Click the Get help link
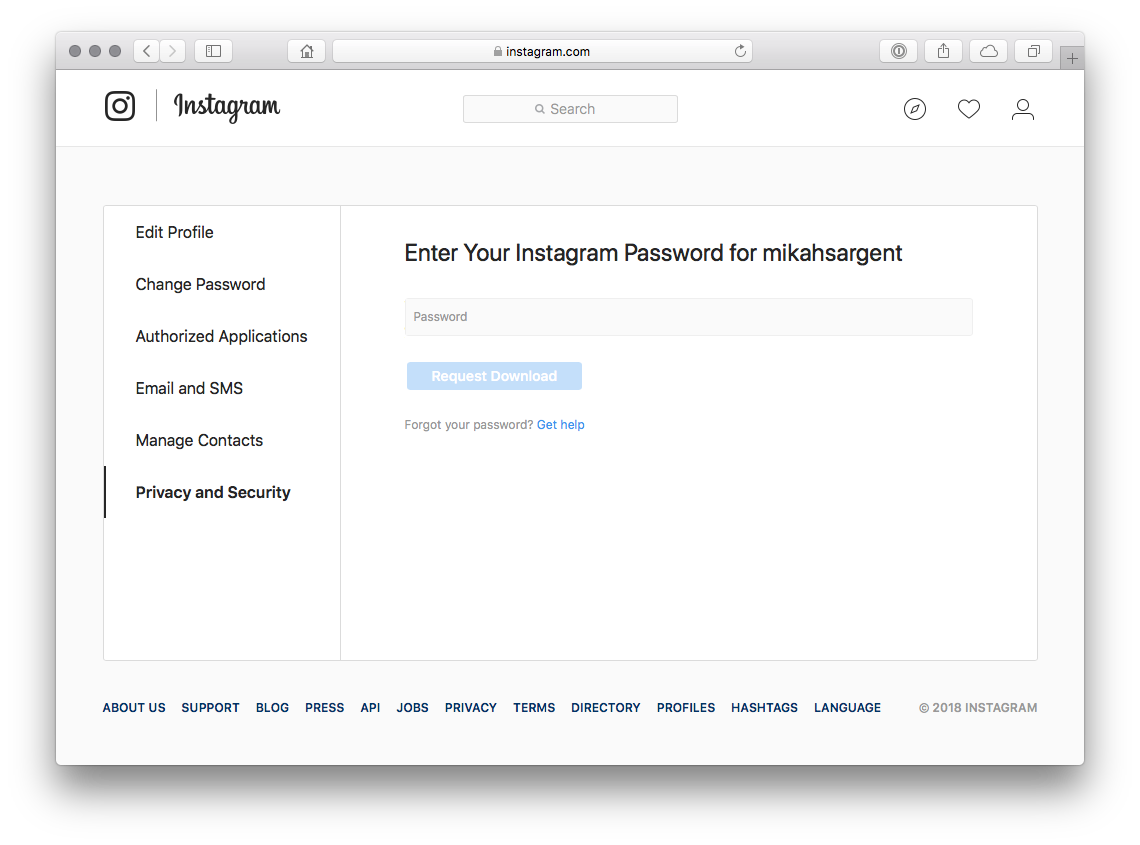The width and height of the screenshot is (1140, 845). pos(561,425)
